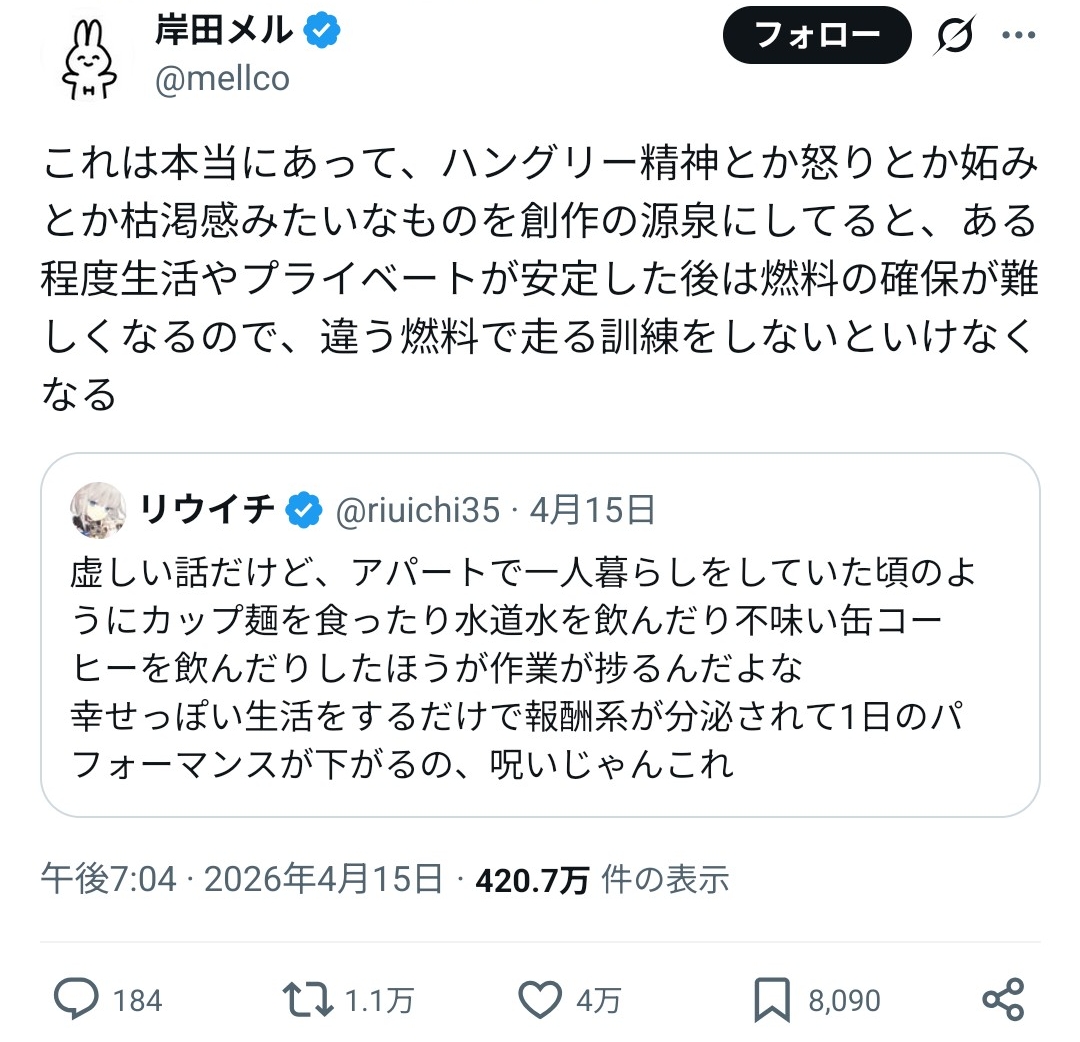
Task: Click 岸田メル's blue verified badge
Action: click(322, 32)
